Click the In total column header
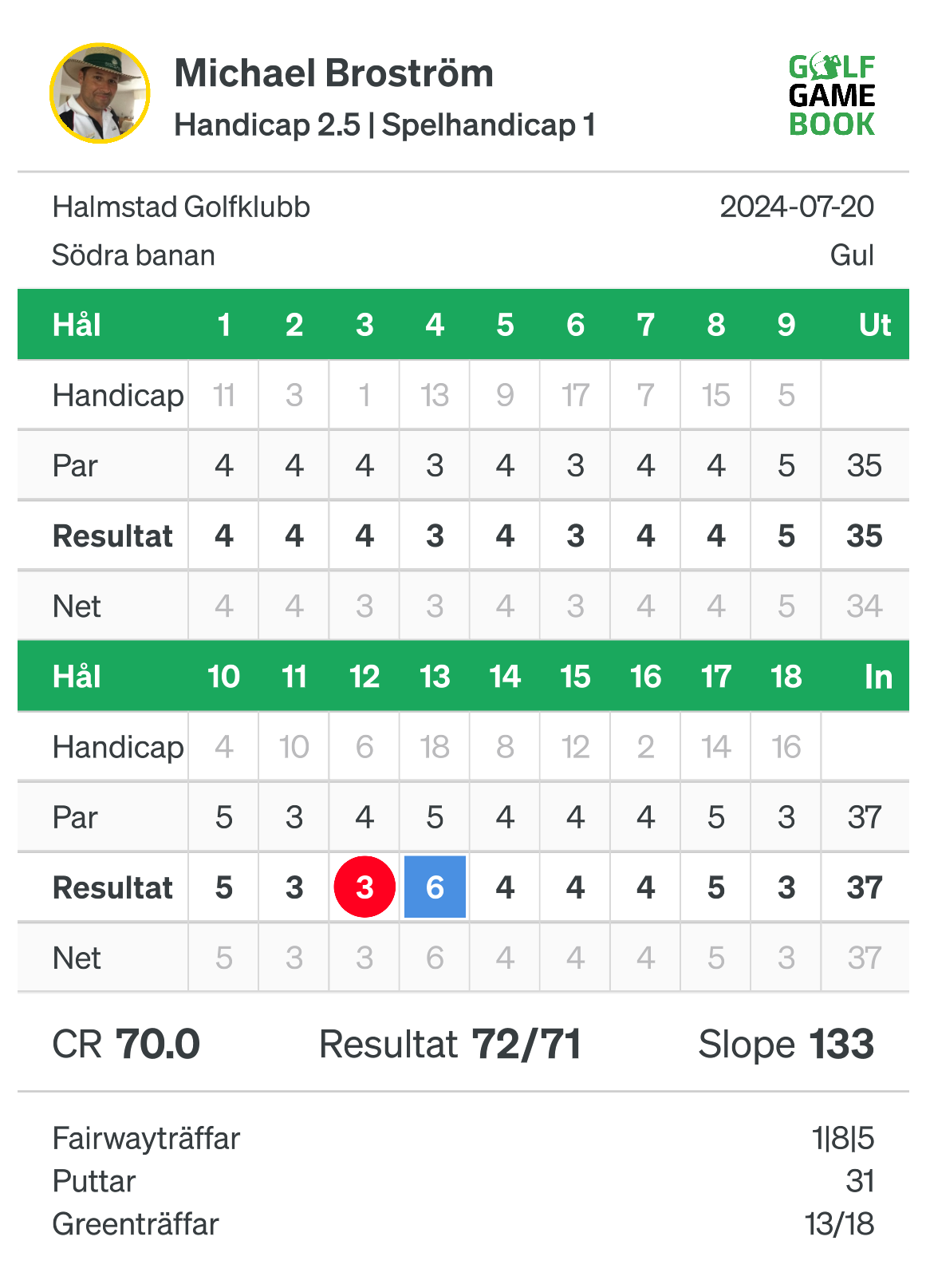Viewport: 926px width, 1288px height. [878, 677]
